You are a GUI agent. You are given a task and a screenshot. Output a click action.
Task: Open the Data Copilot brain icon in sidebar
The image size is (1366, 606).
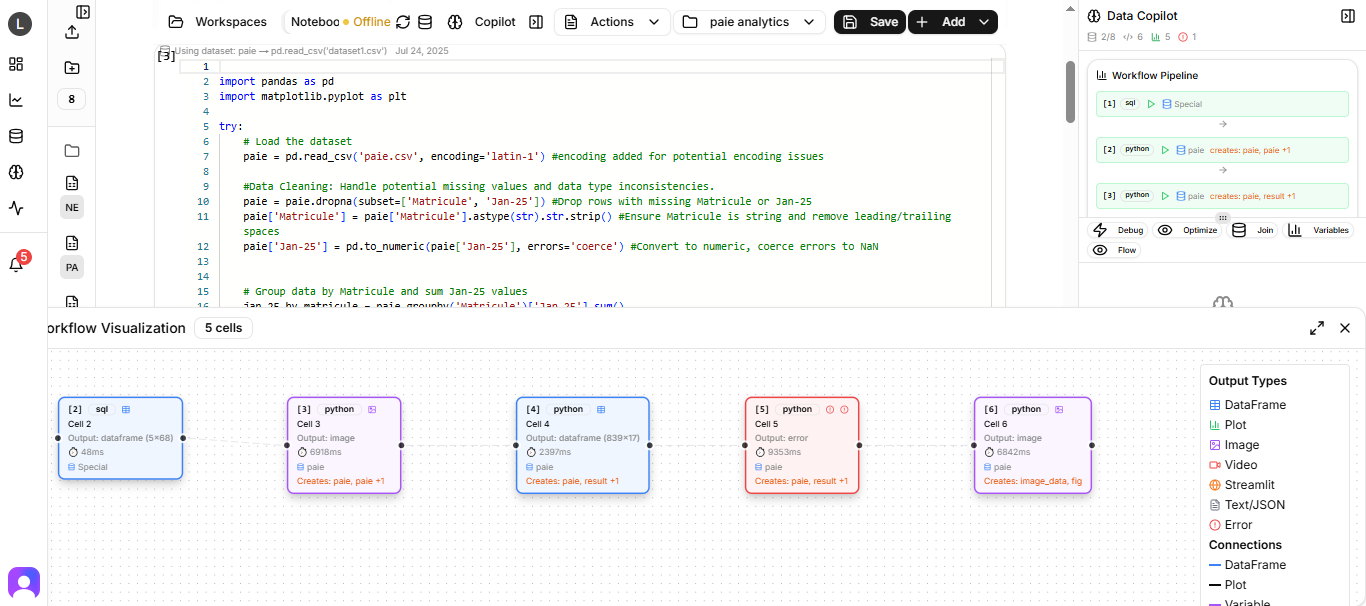(x=15, y=172)
